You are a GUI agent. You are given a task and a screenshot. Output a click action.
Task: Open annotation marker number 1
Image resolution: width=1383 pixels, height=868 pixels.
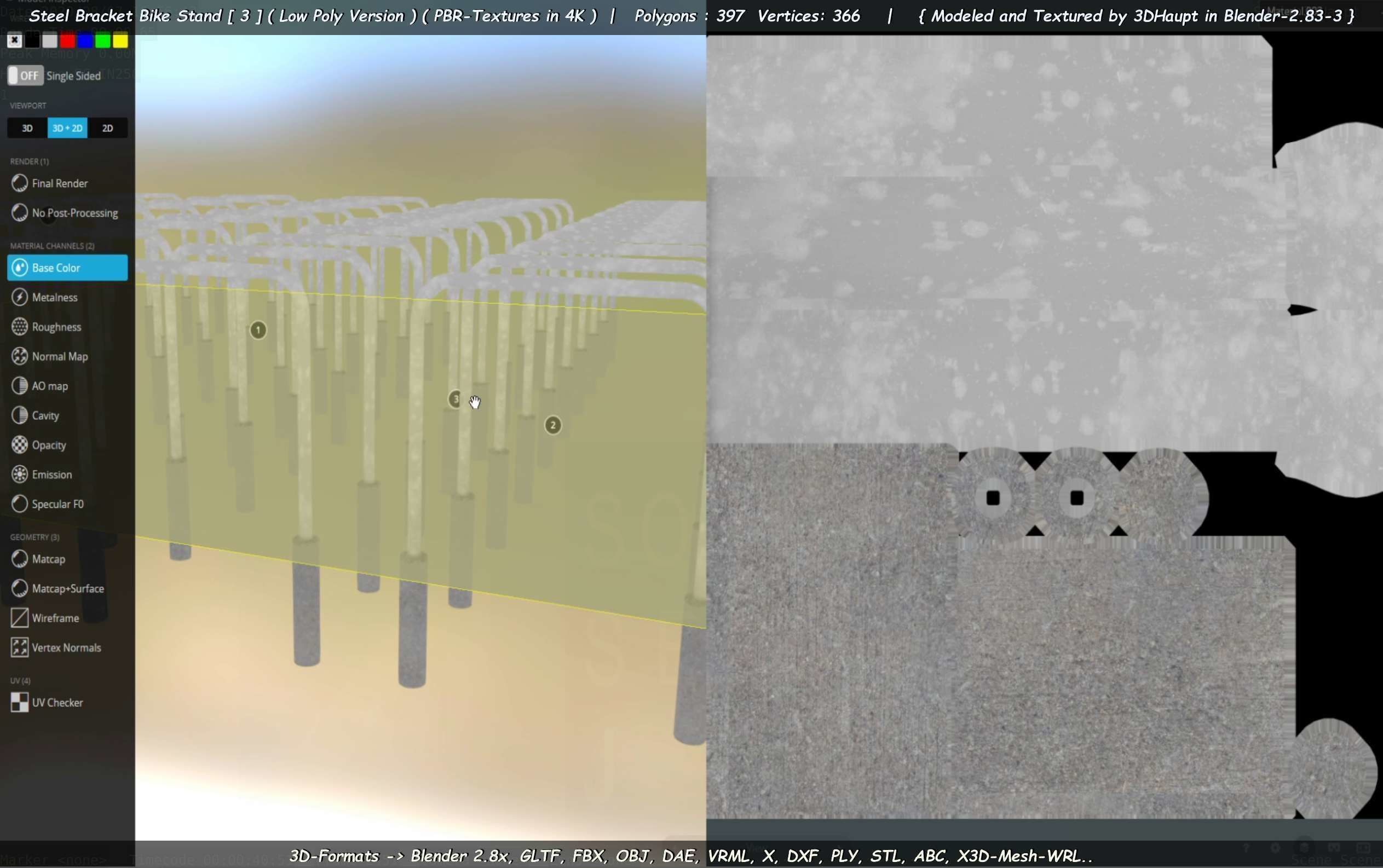click(258, 330)
